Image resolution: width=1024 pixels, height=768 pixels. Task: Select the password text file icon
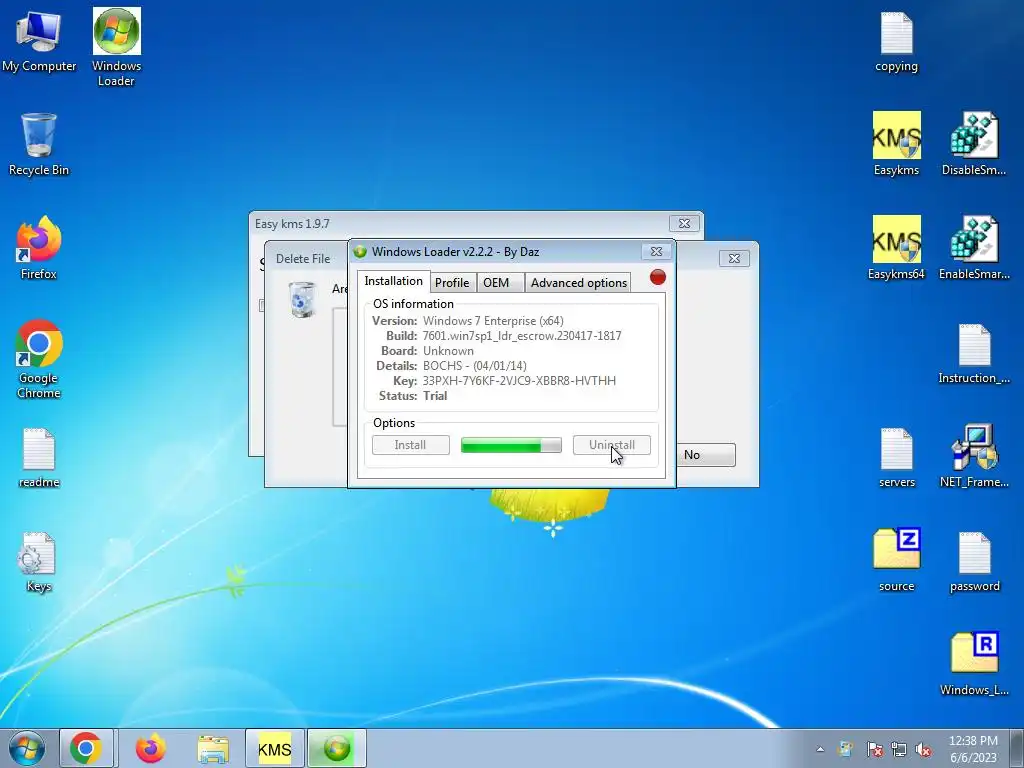click(974, 562)
